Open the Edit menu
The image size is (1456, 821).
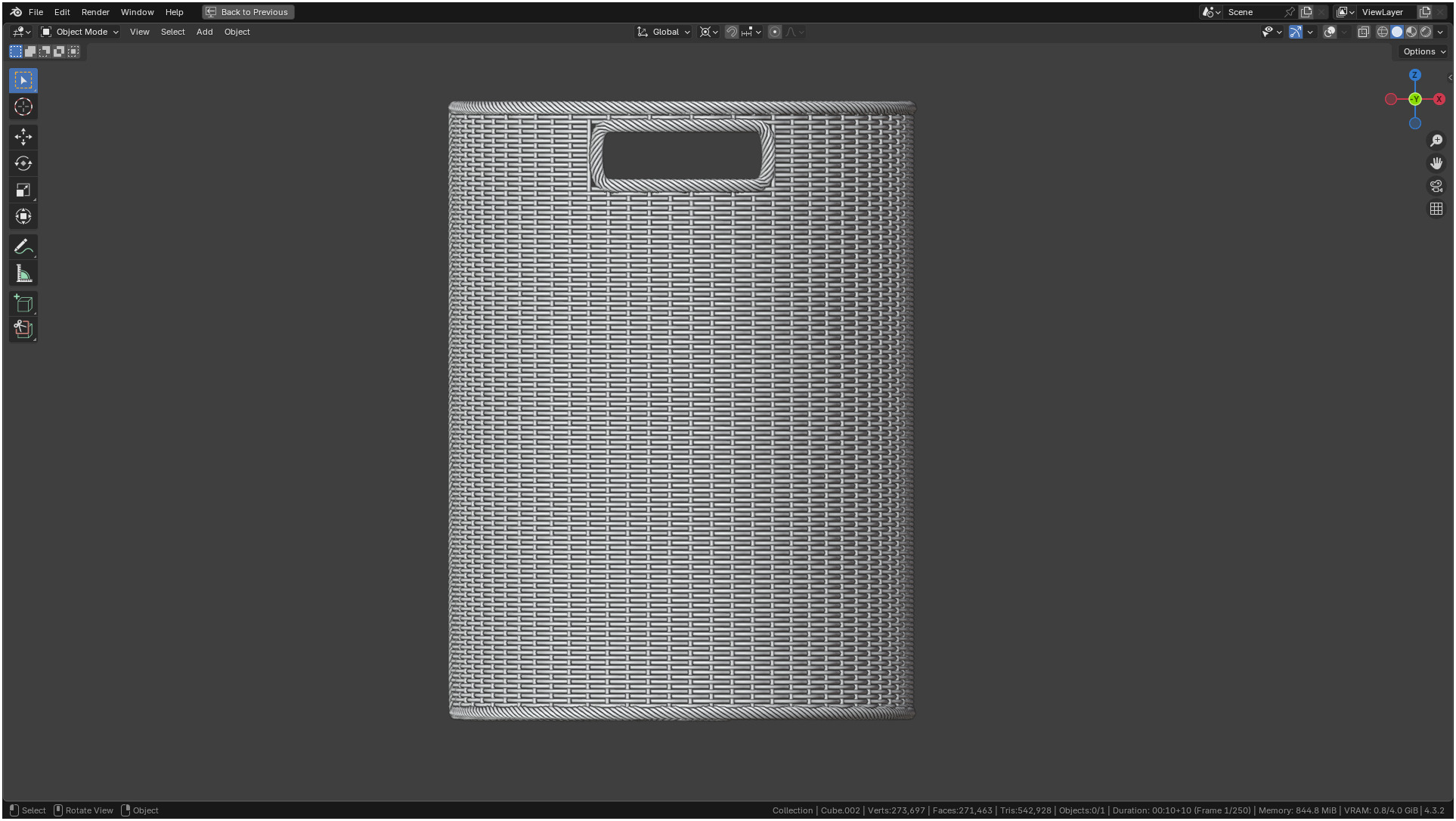[62, 12]
